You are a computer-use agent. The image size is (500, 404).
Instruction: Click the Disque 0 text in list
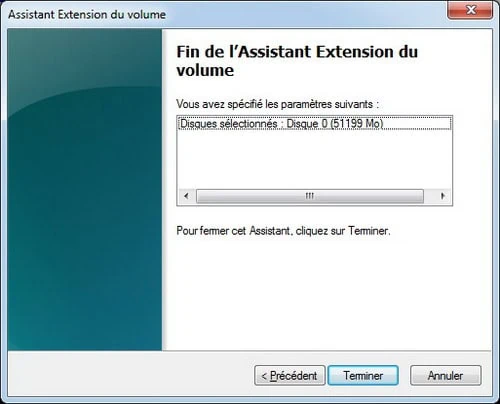(x=307, y=123)
